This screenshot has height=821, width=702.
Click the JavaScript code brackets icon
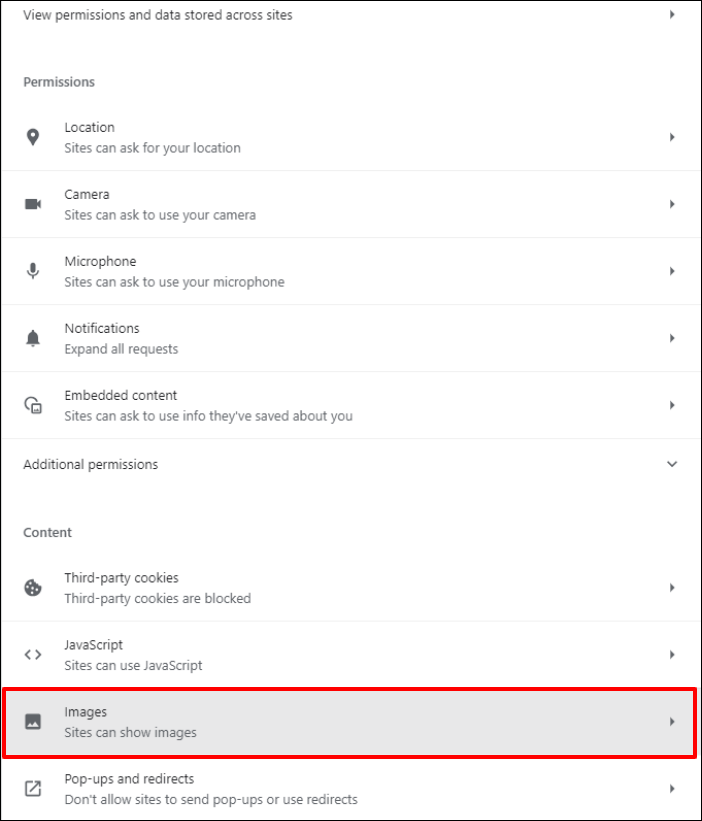33,655
